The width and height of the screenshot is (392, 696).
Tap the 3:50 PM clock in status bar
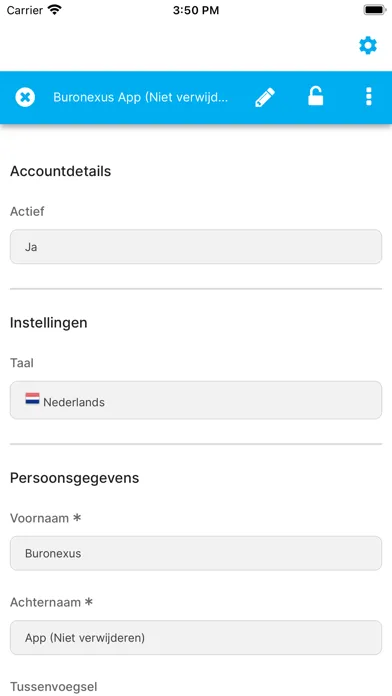click(x=196, y=10)
